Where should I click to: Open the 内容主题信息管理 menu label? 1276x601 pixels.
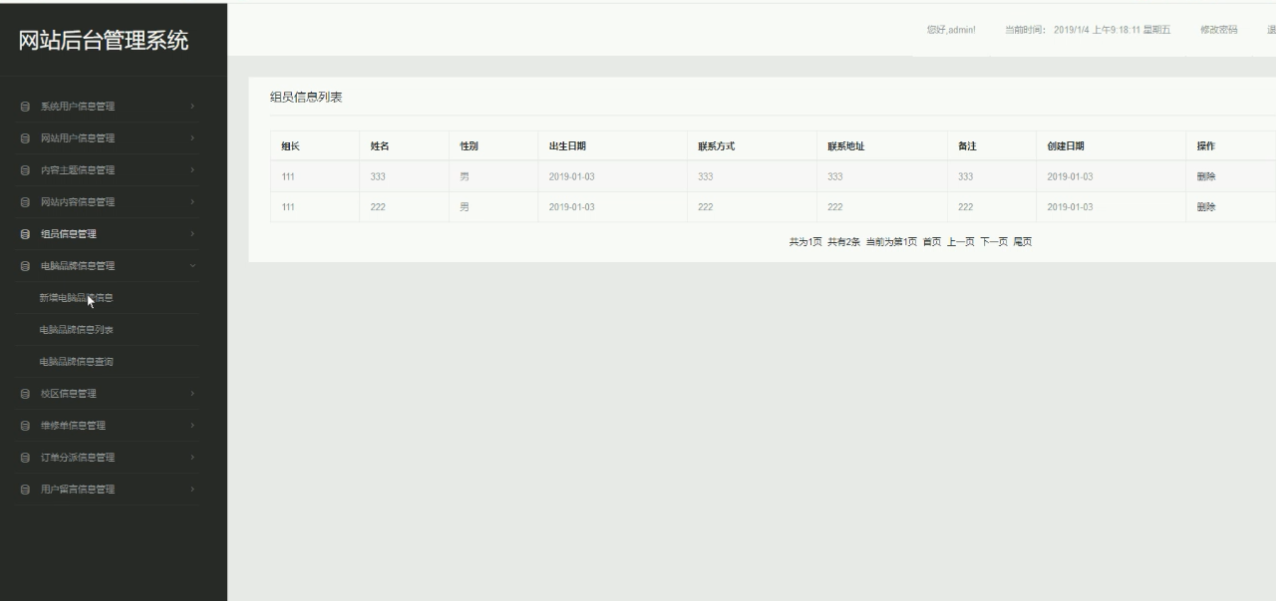pos(77,170)
